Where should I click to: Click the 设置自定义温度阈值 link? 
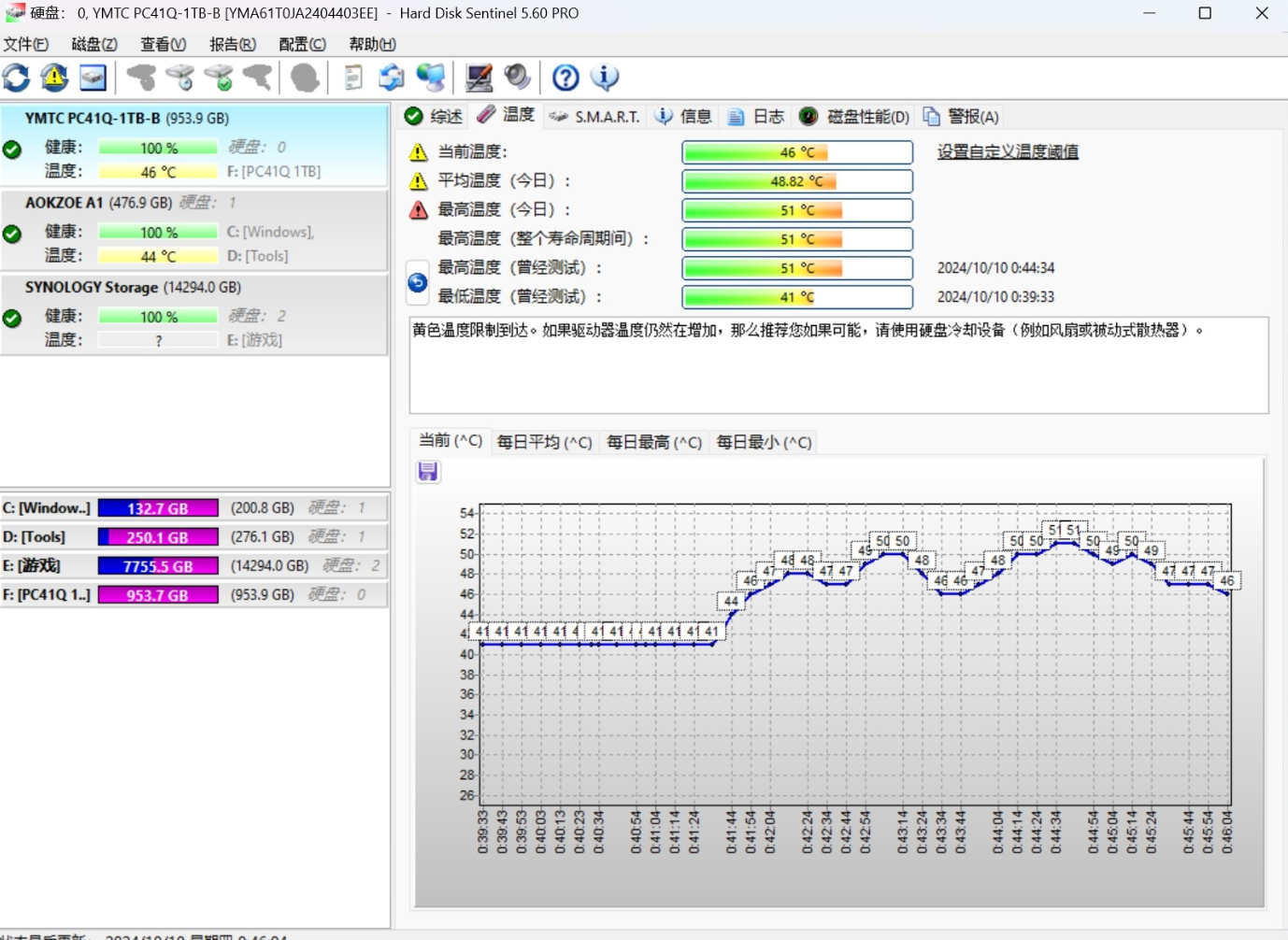point(1008,151)
